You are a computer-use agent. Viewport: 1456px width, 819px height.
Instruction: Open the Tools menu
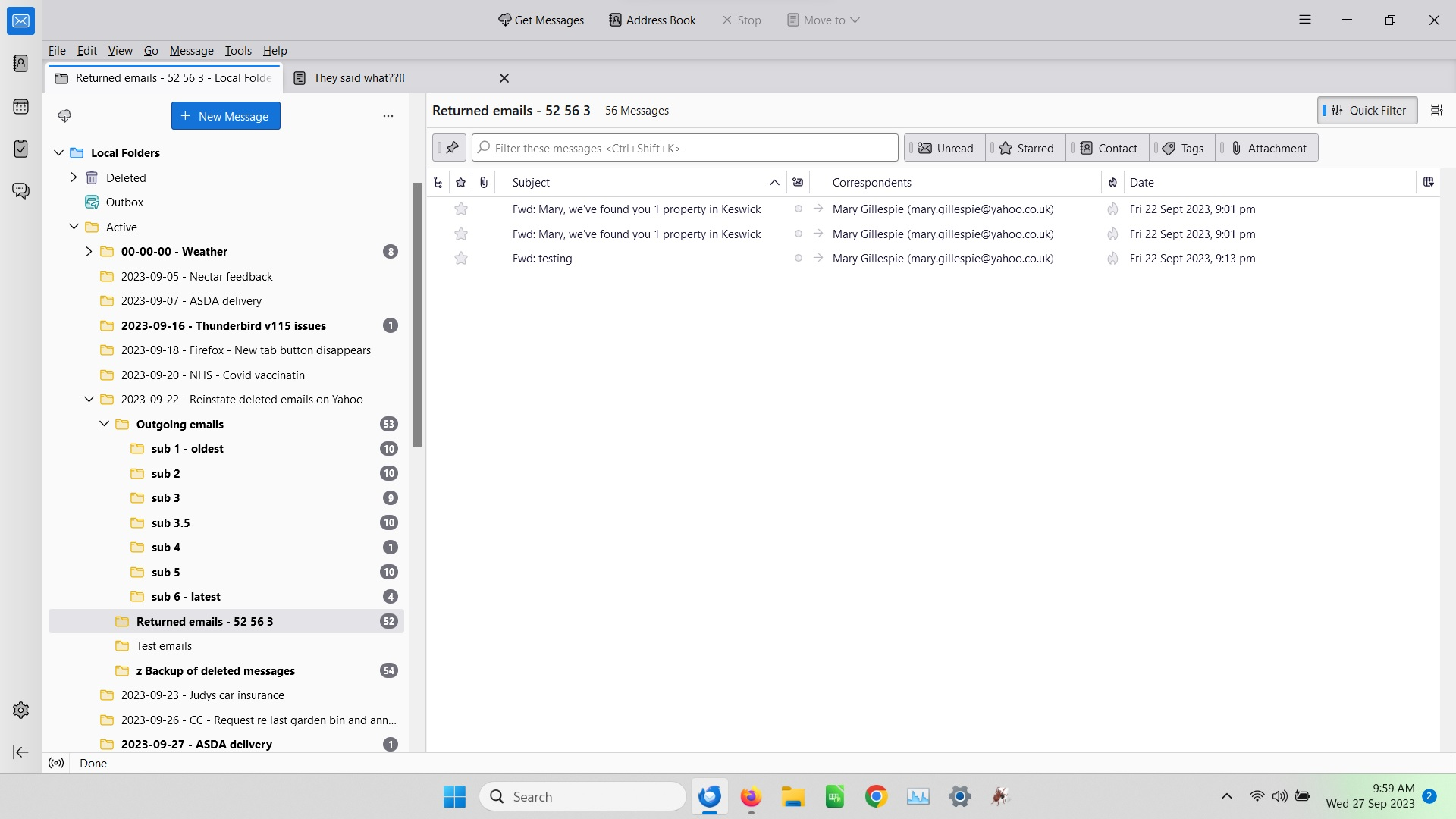click(238, 51)
